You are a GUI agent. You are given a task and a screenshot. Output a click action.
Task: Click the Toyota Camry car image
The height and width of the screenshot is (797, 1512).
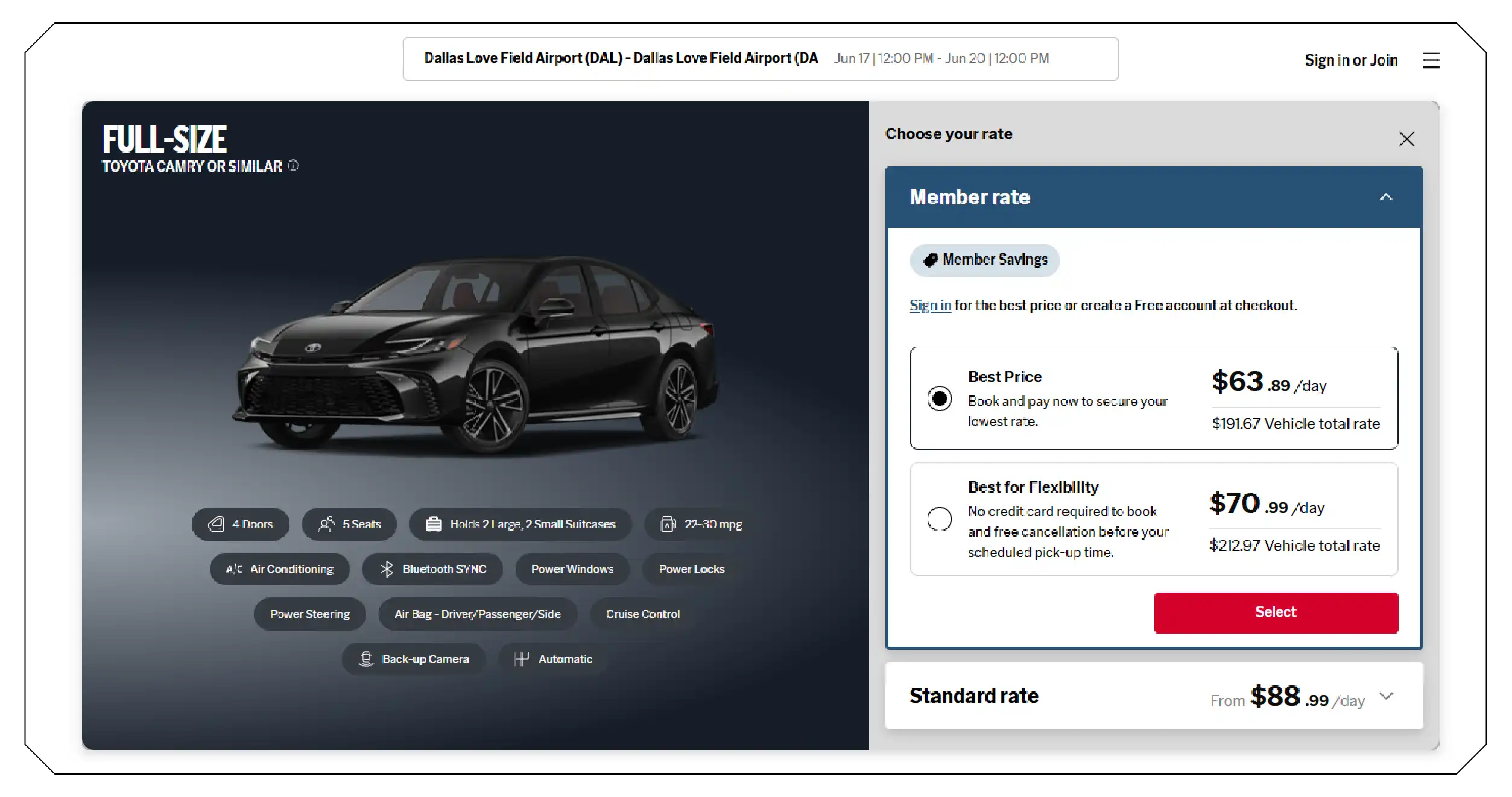click(x=476, y=356)
